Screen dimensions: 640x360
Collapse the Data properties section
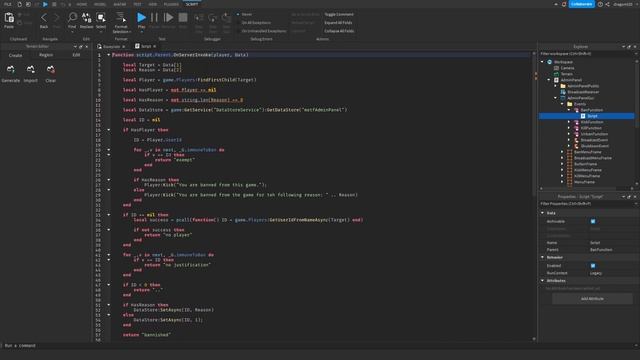click(x=542, y=213)
